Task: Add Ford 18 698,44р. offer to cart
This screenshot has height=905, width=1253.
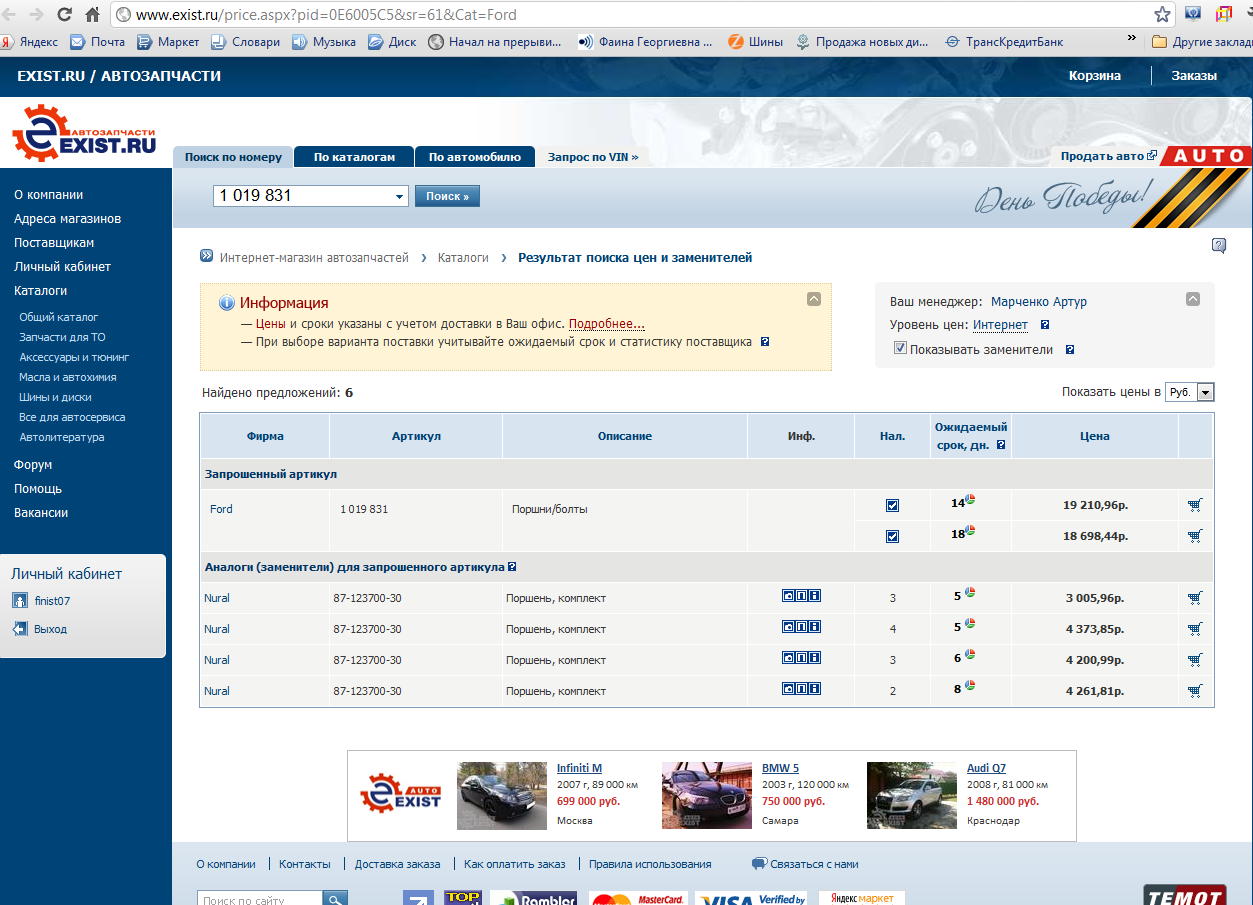Action: point(1195,536)
